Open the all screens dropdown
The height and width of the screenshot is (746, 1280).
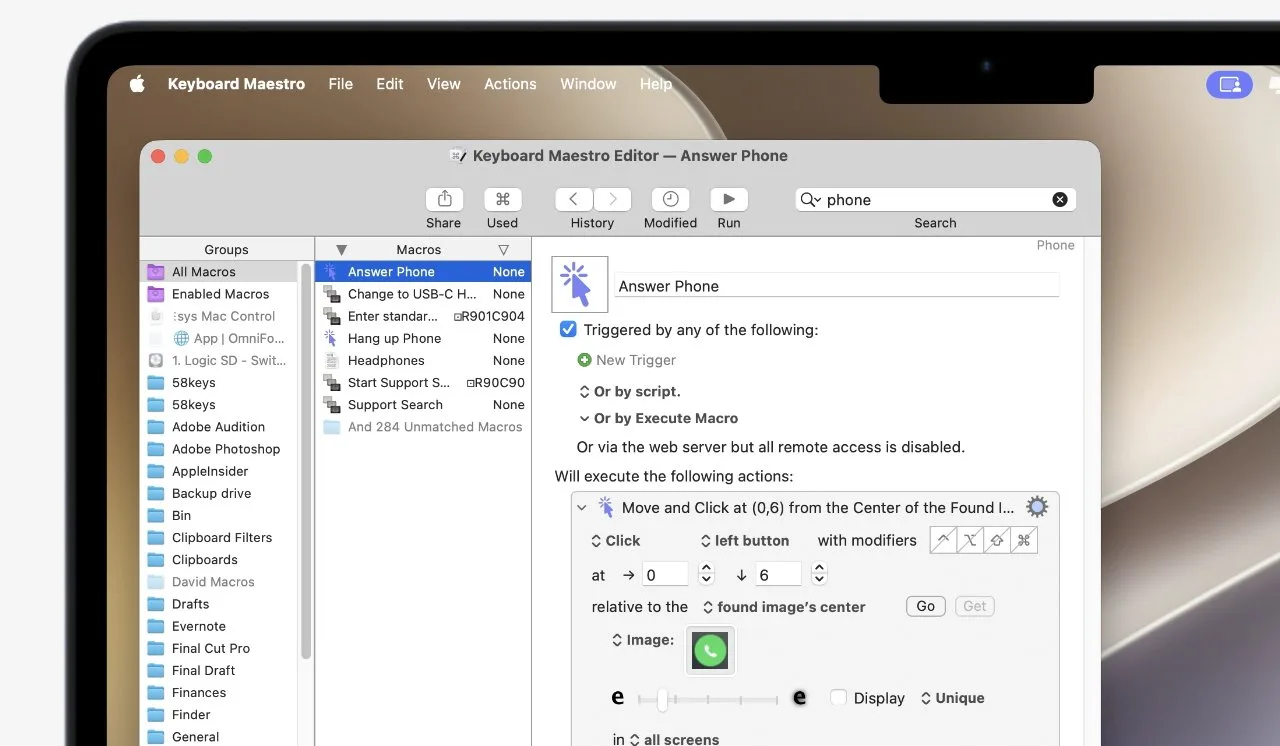coord(674,740)
